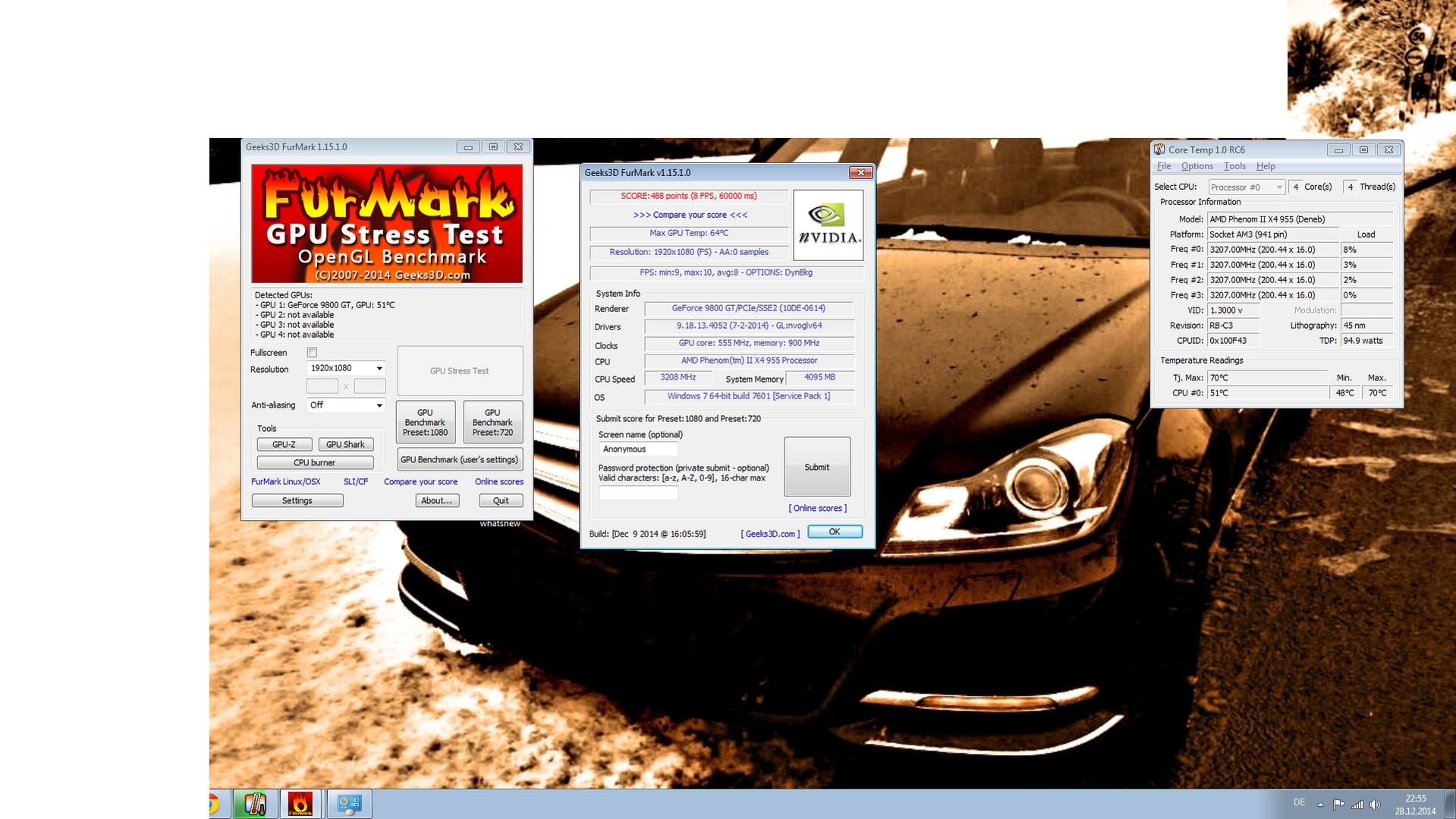Image resolution: width=1456 pixels, height=819 pixels.
Task: Minimize the FurMark main window
Action: tap(468, 147)
